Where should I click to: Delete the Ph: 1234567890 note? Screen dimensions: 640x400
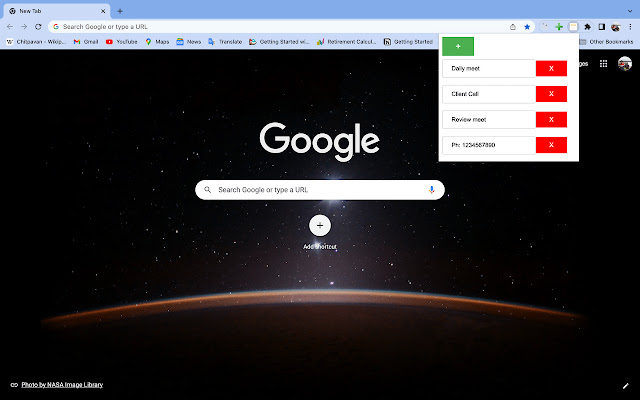tap(551, 145)
